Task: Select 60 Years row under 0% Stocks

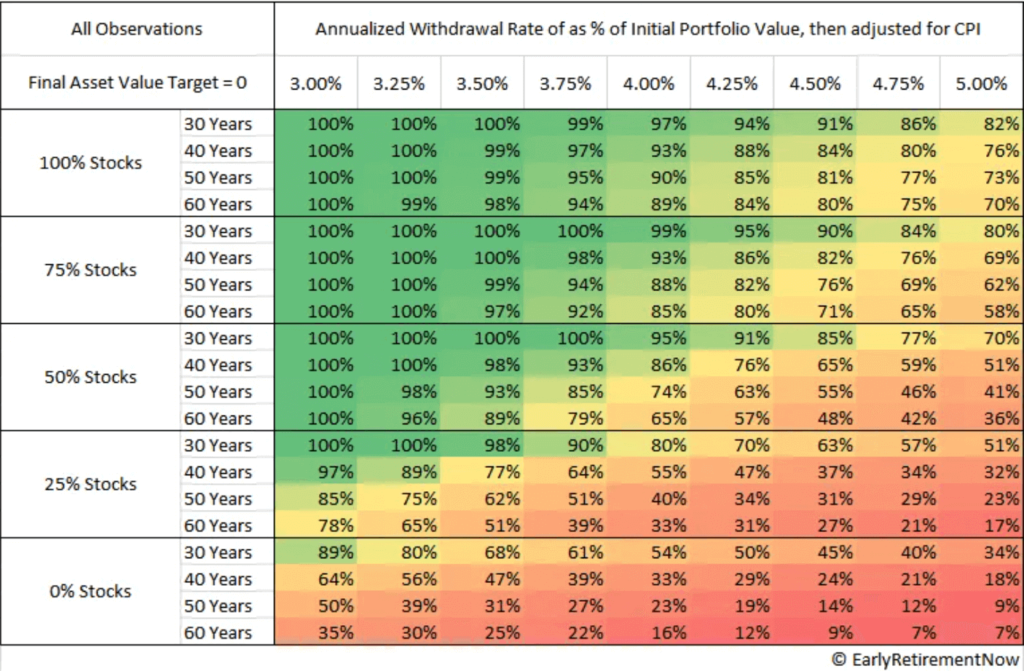Action: (217, 632)
